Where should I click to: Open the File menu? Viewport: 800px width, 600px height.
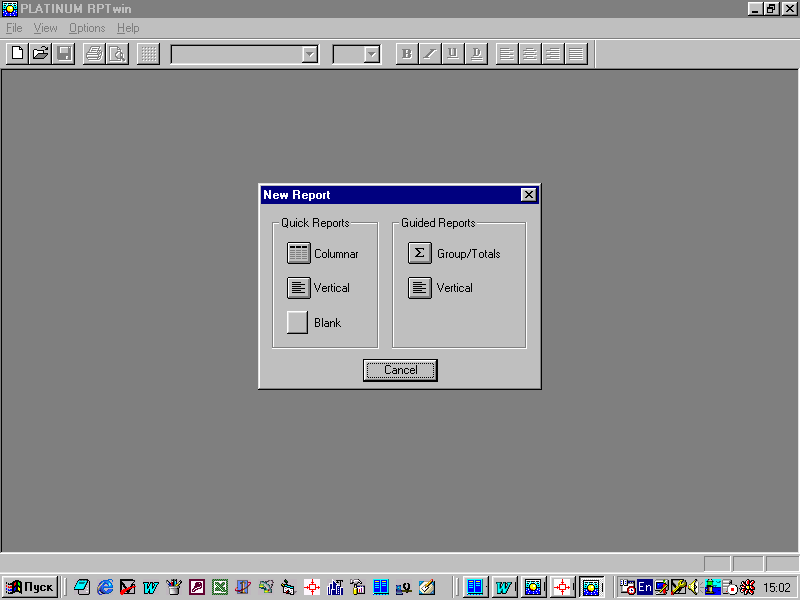point(14,28)
